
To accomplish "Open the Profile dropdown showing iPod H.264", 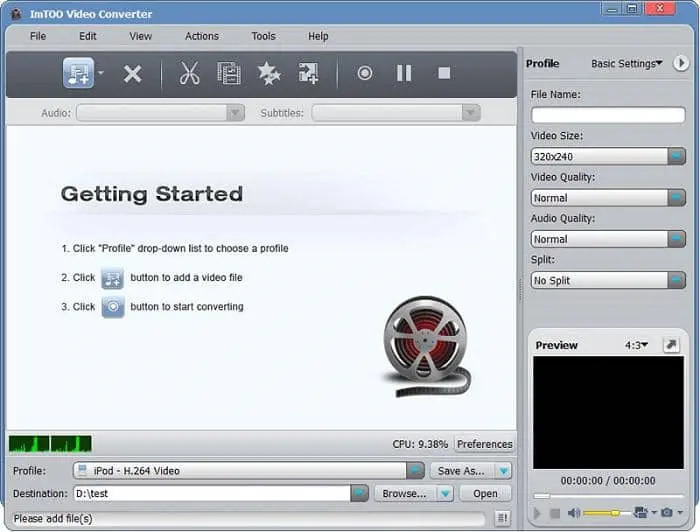I will tap(415, 470).
